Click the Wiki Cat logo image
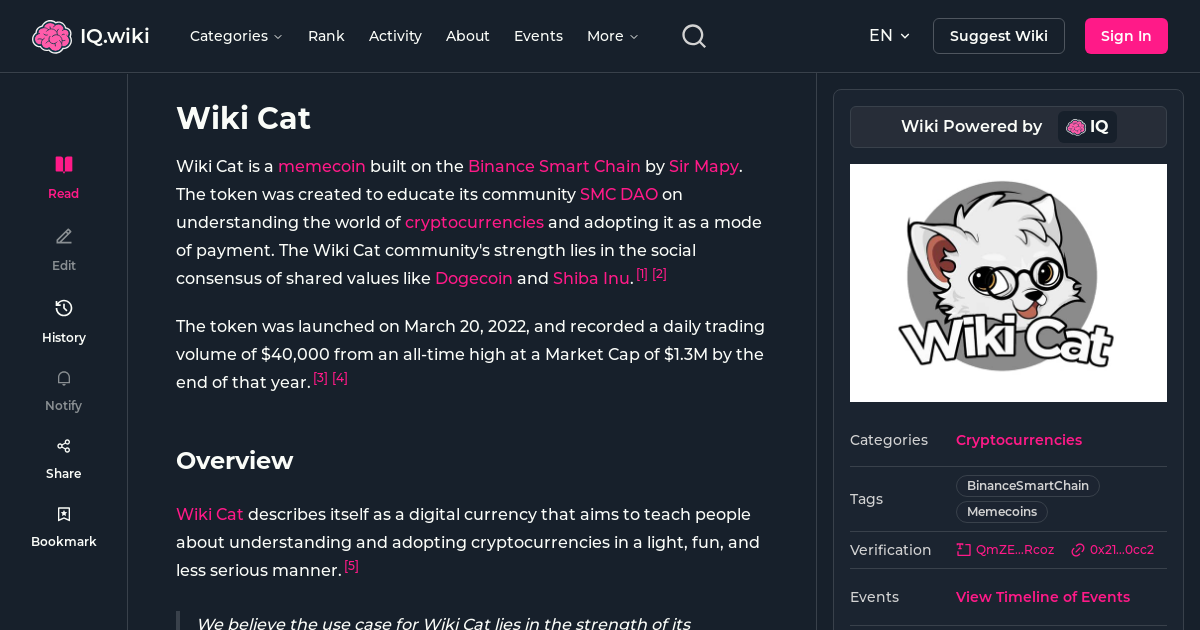Image resolution: width=1200 pixels, height=630 pixels. [x=1008, y=283]
